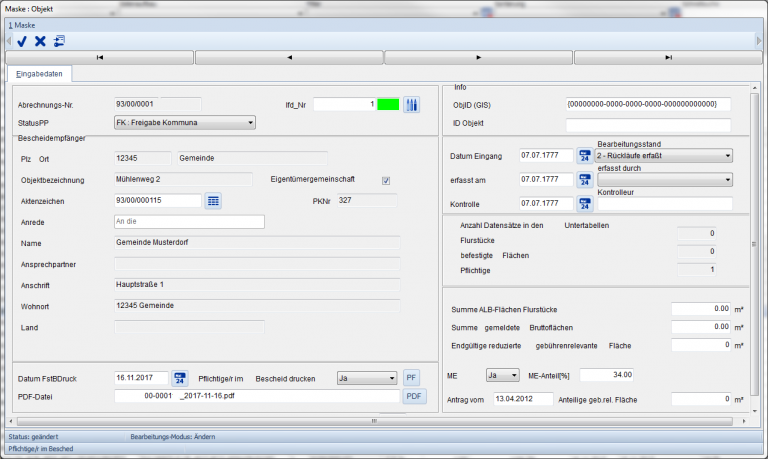Click the green lfd_Nr status indicator
Image resolution: width=768 pixels, height=459 pixels.
(388, 104)
